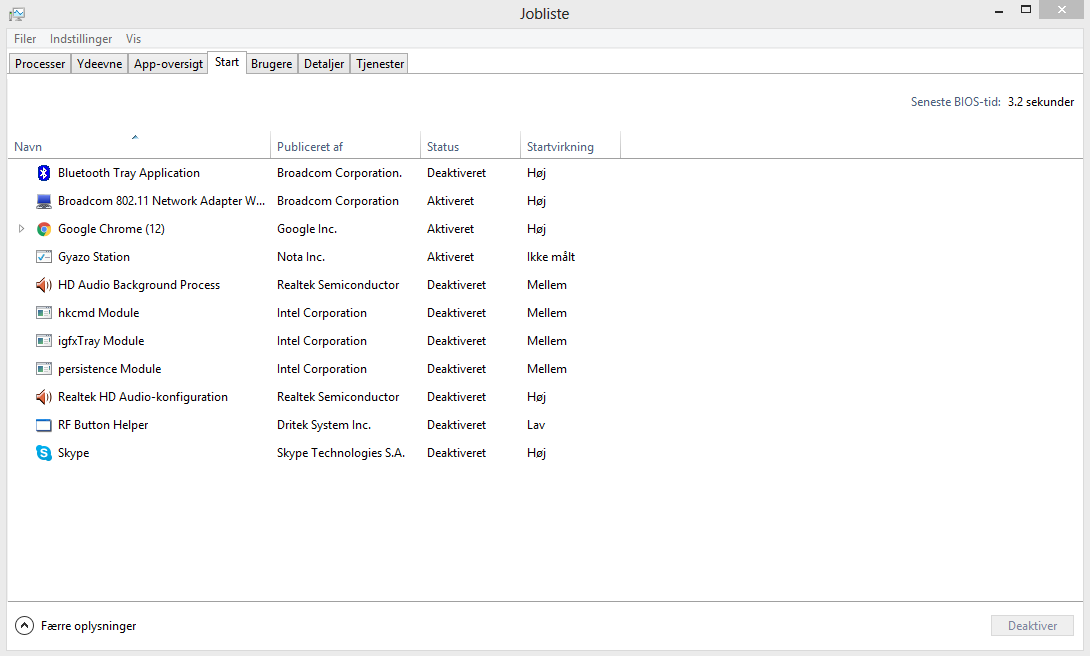
Task: Sort by the Status column header
Action: tap(471, 145)
